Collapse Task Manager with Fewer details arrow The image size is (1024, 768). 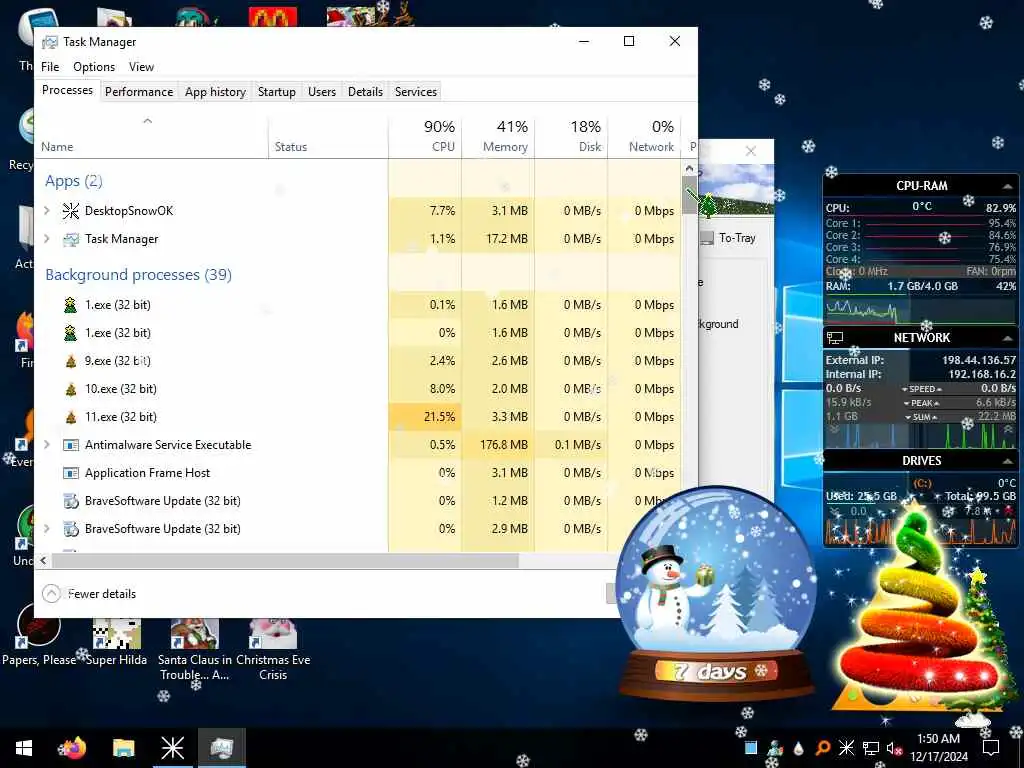click(52, 593)
